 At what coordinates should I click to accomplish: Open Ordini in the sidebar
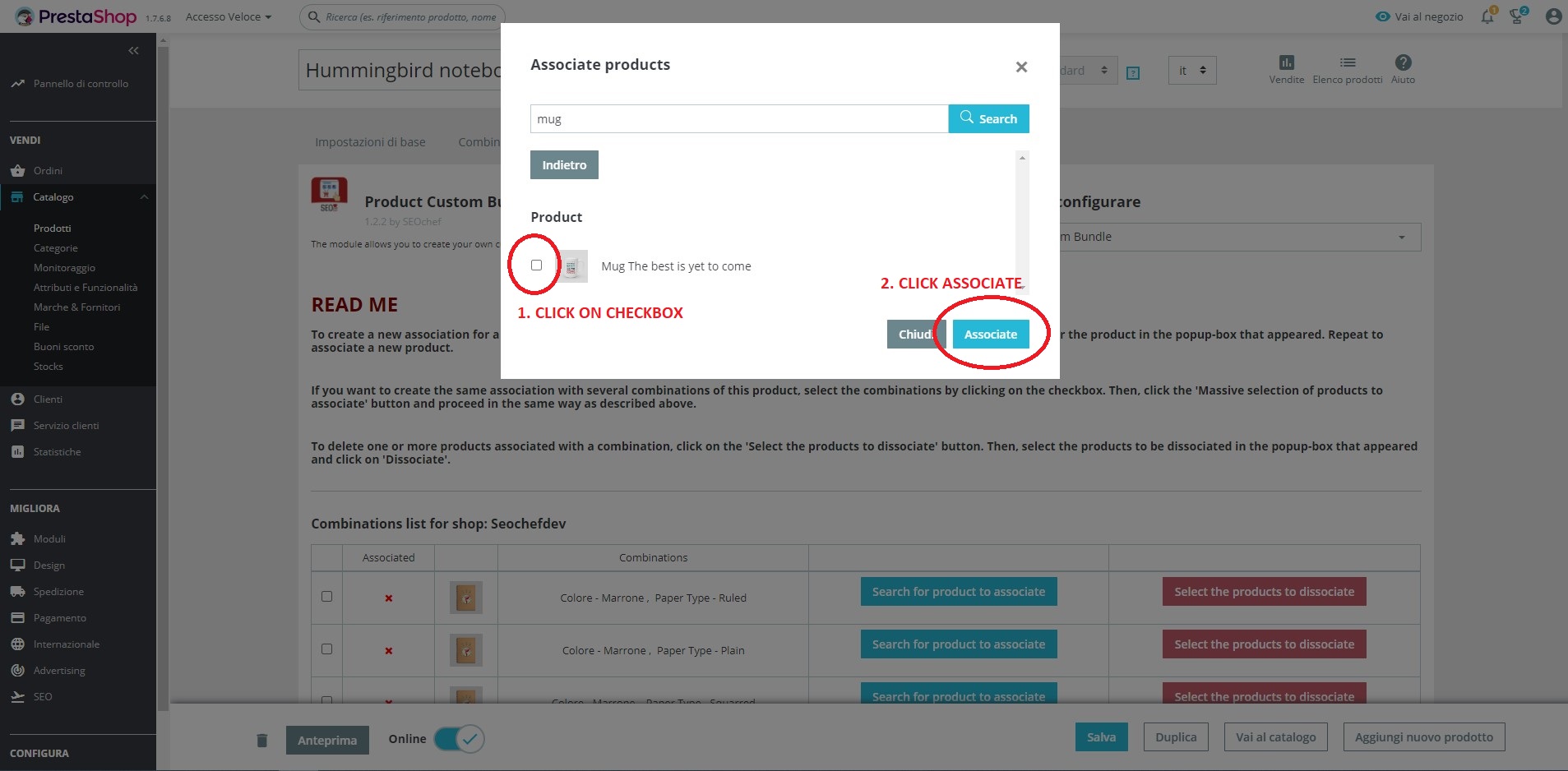click(48, 171)
